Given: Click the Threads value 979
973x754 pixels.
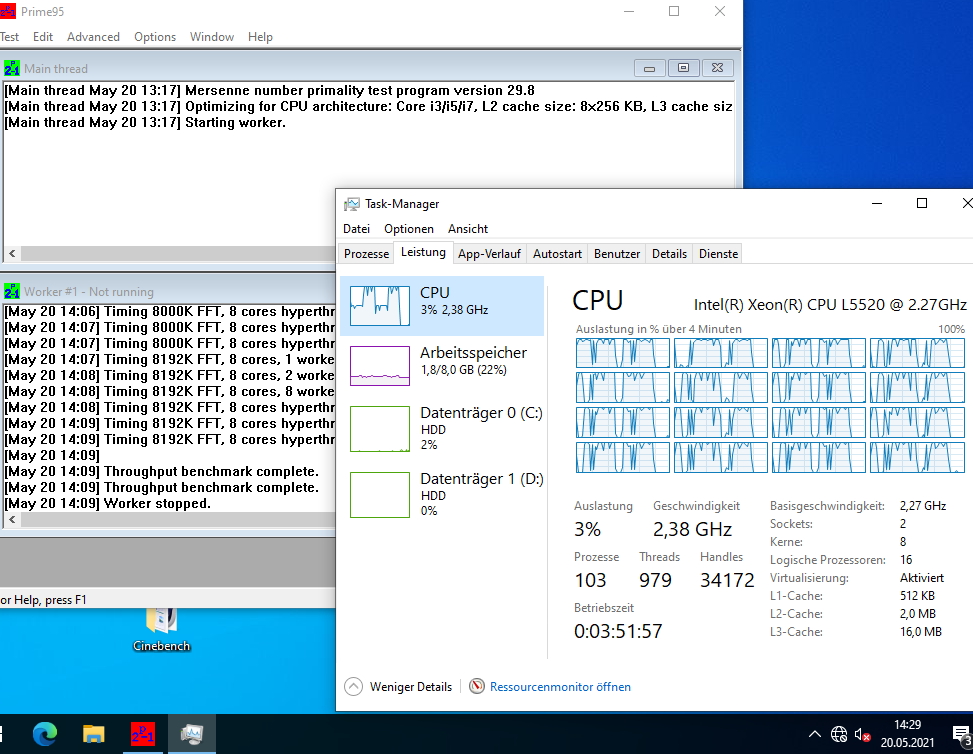Looking at the screenshot, I should [655, 580].
